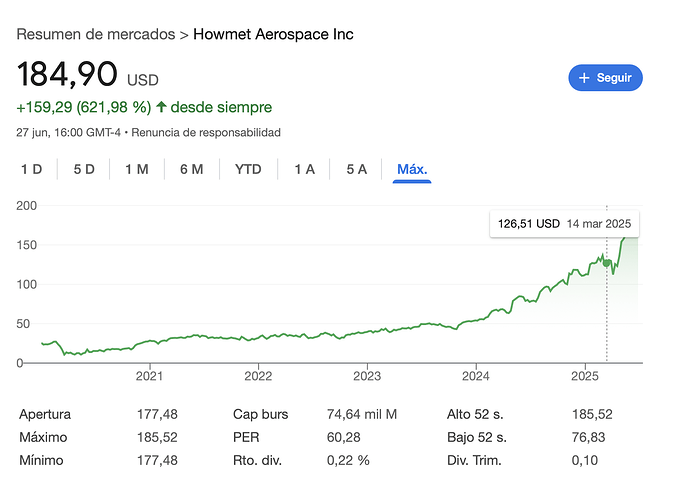This screenshot has height=486, width=690.
Task: Select the Máx. range tab
Action: point(412,169)
